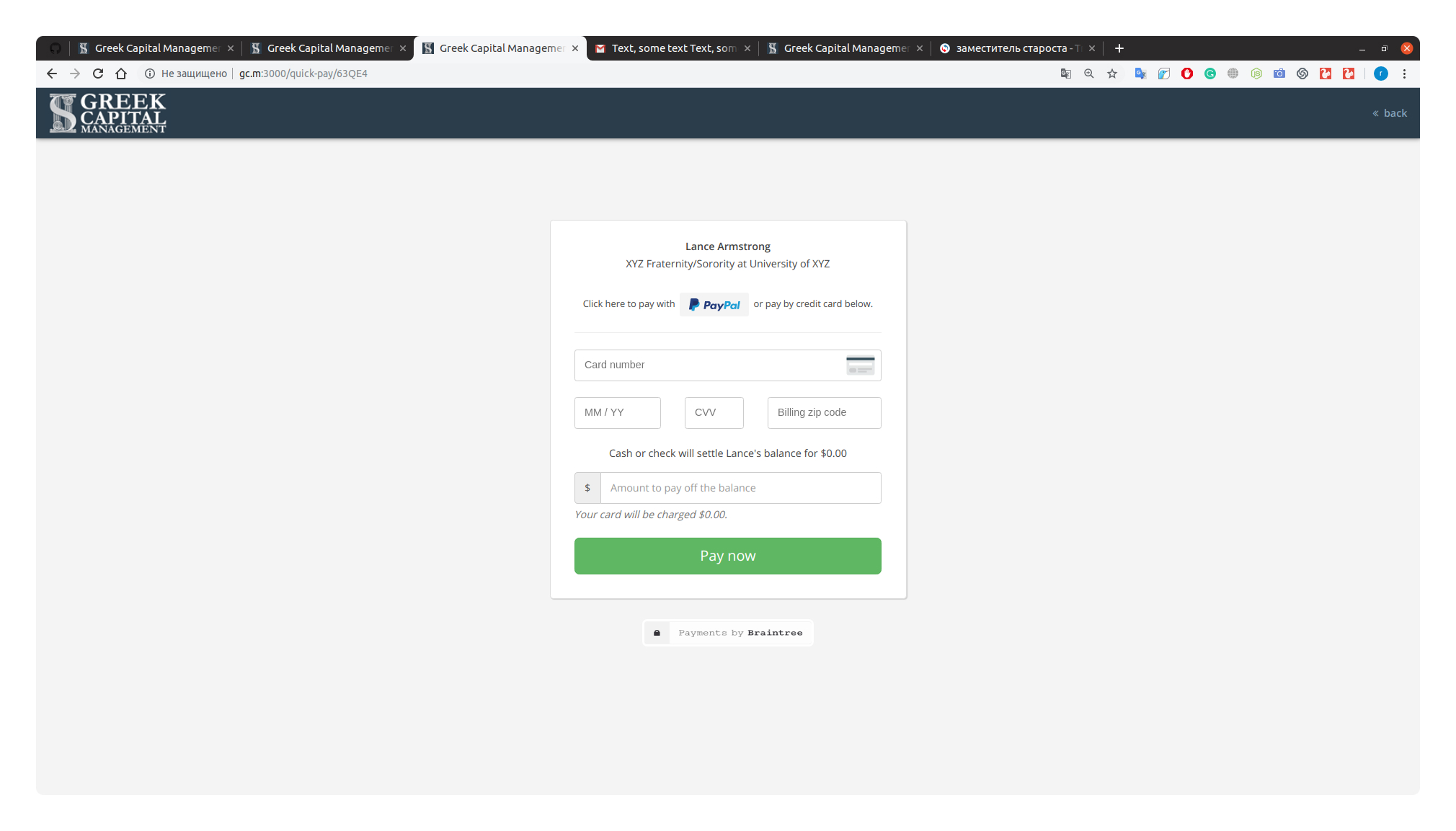1456x831 pixels.
Task: Click the Pay now button
Action: click(x=727, y=555)
